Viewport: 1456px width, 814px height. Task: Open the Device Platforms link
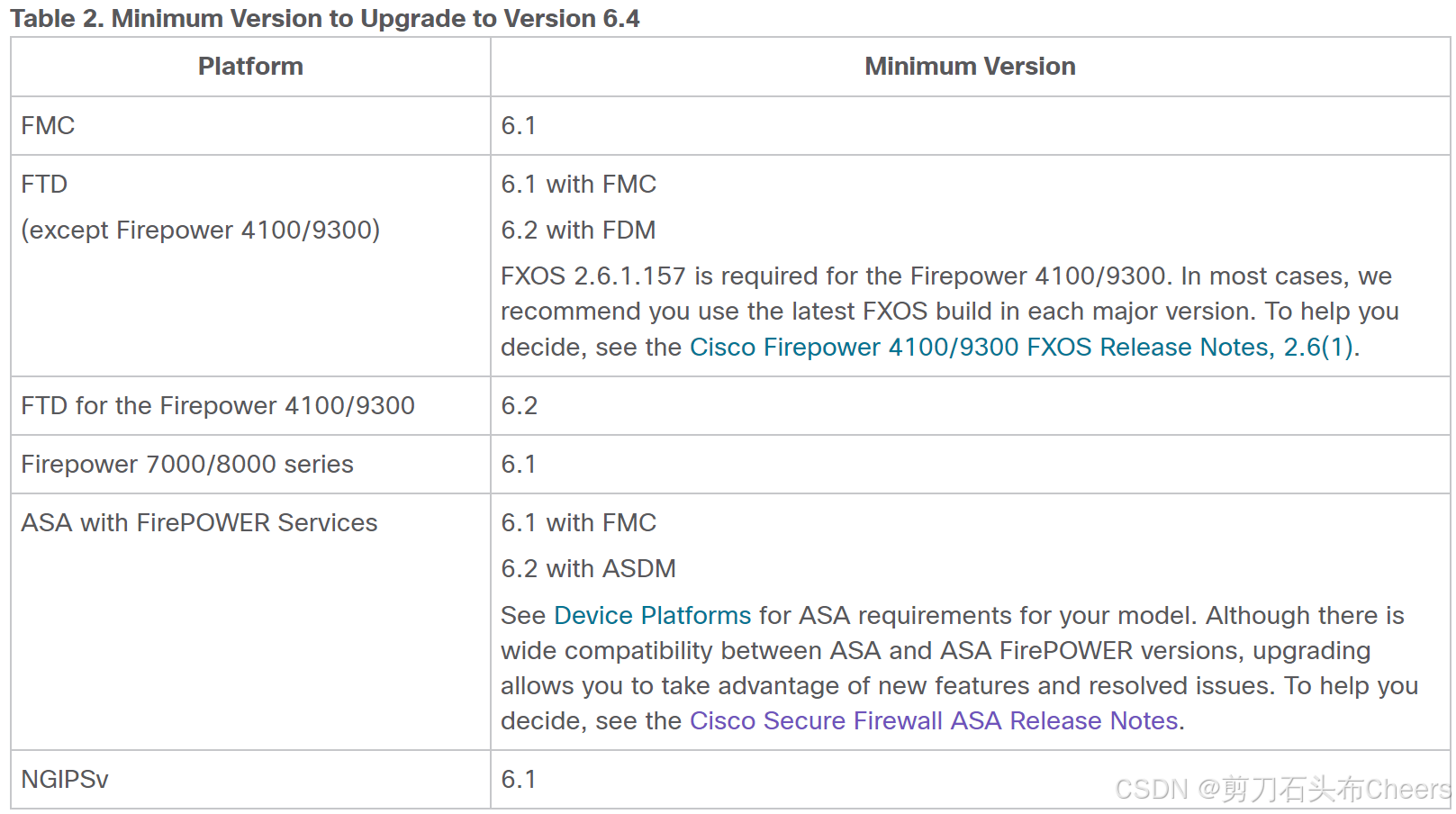pos(652,615)
